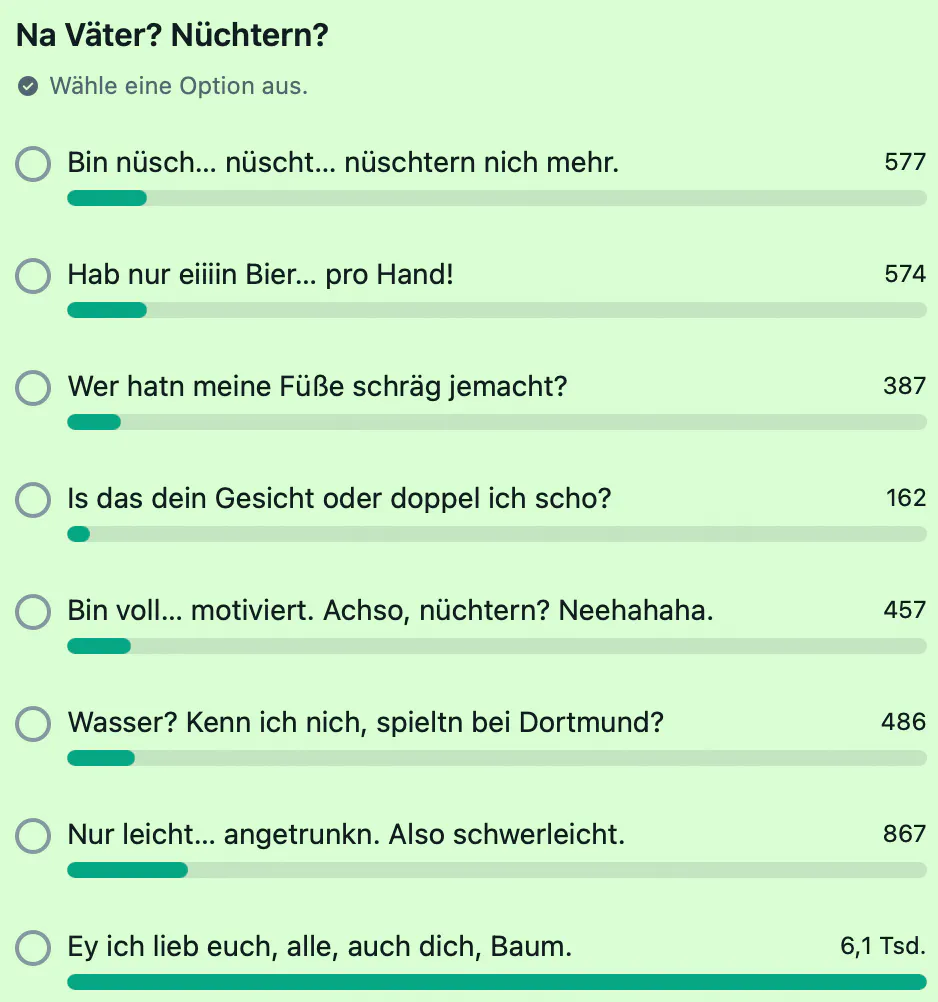Select radio for 'Wasser? Kenn ich nich'

coord(33,724)
